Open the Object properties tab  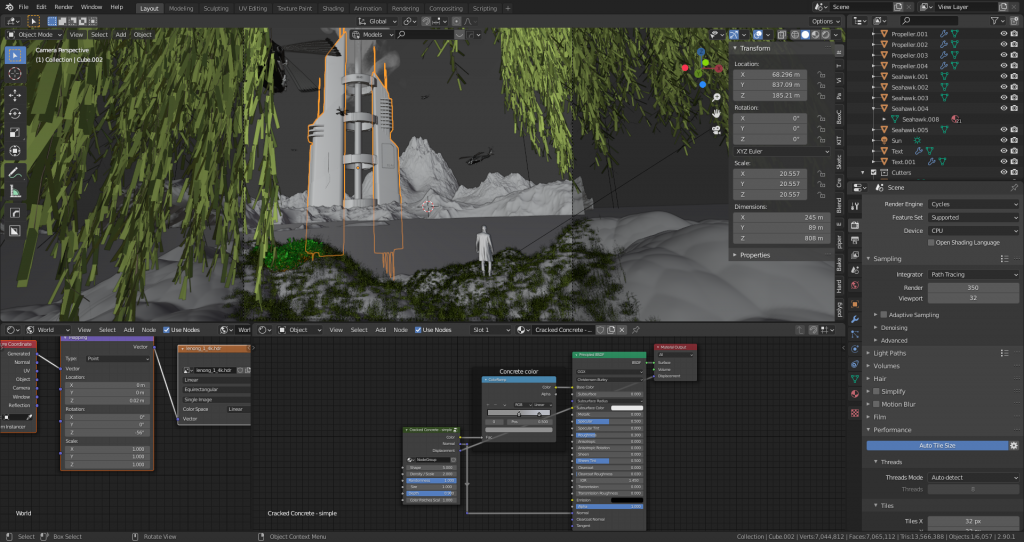[x=855, y=304]
